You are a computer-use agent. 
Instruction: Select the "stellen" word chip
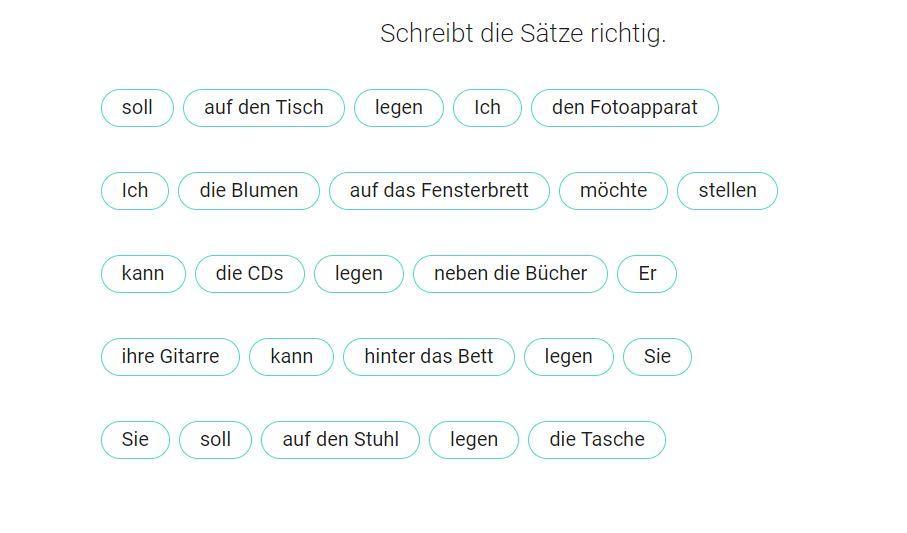click(x=727, y=191)
